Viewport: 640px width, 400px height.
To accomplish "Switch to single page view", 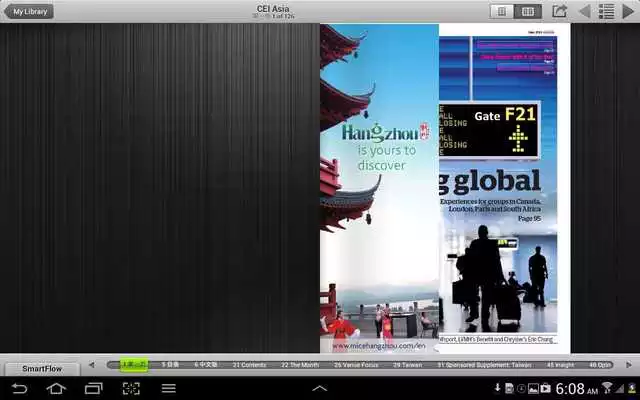I will coord(501,11).
